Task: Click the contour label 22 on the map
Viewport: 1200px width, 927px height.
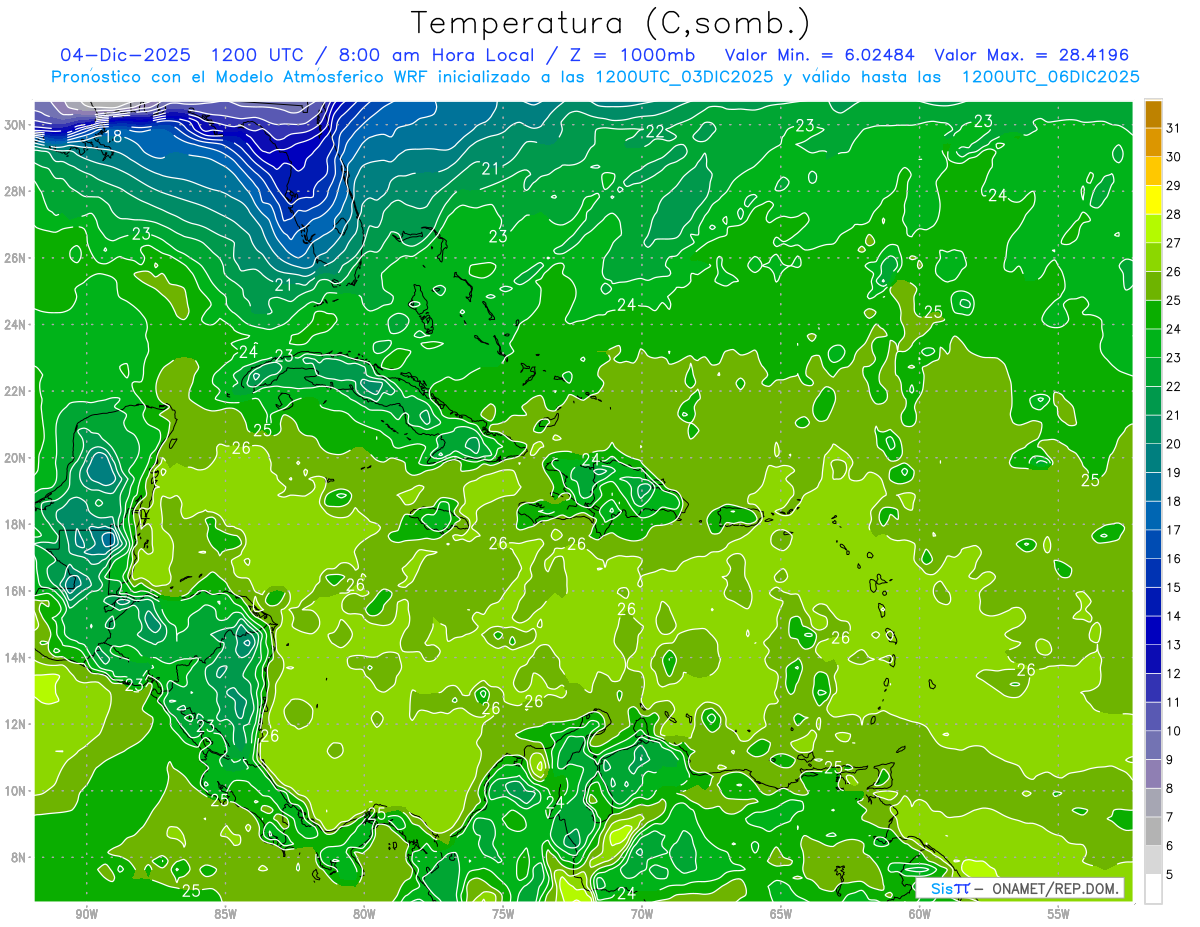Action: point(655,132)
